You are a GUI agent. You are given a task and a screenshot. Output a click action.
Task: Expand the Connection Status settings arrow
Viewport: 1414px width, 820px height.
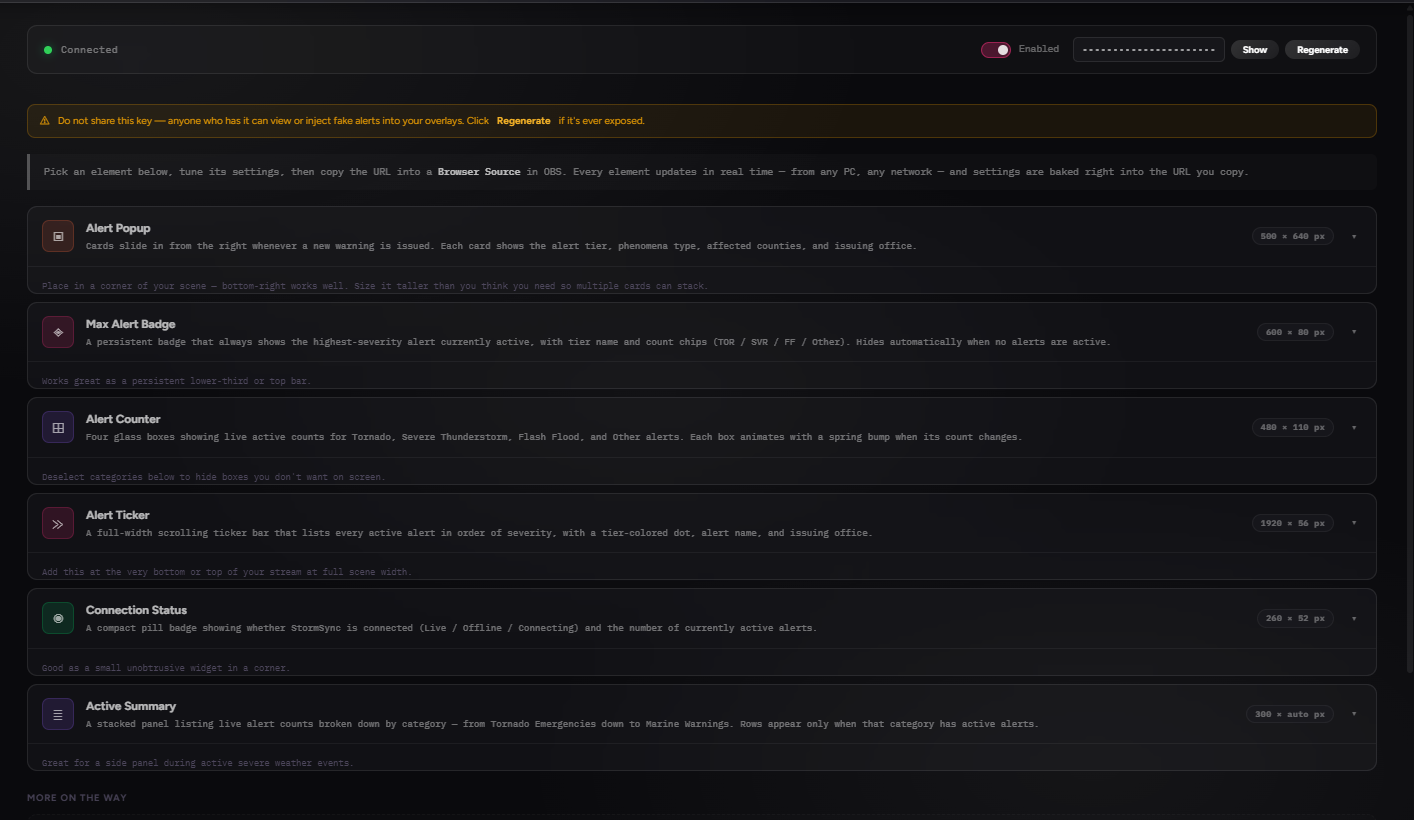1354,619
